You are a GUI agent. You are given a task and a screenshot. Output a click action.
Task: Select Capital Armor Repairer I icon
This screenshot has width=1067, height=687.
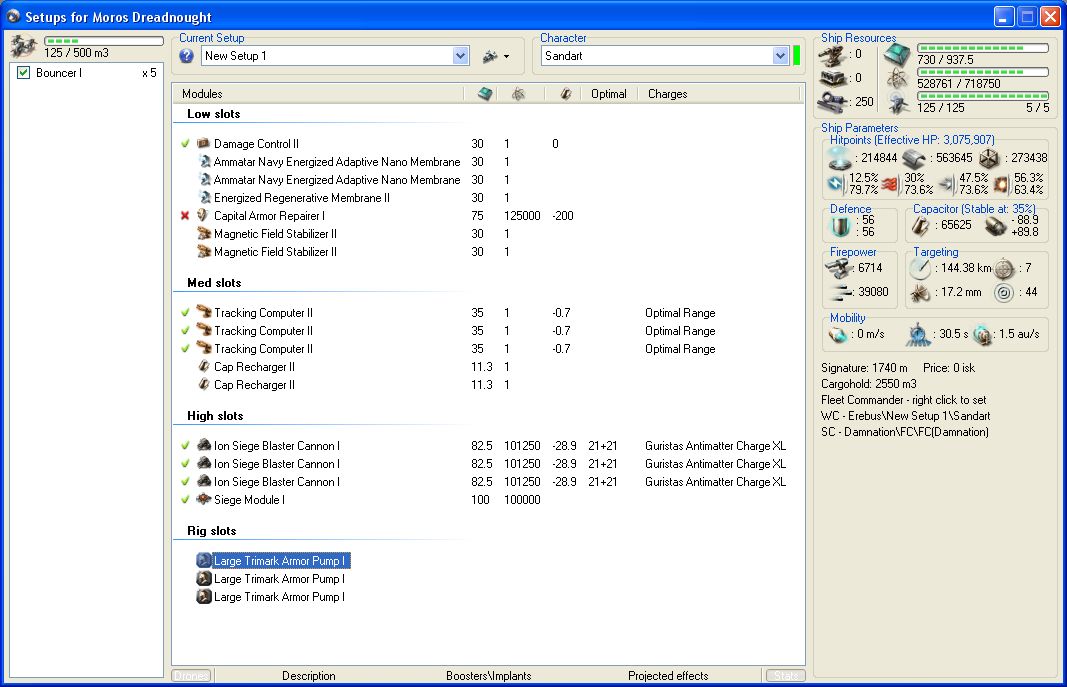(203, 216)
